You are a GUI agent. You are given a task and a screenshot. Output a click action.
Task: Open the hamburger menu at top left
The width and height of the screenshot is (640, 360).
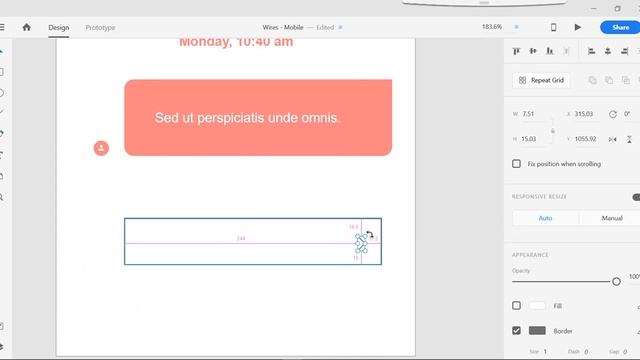[x=2, y=27]
